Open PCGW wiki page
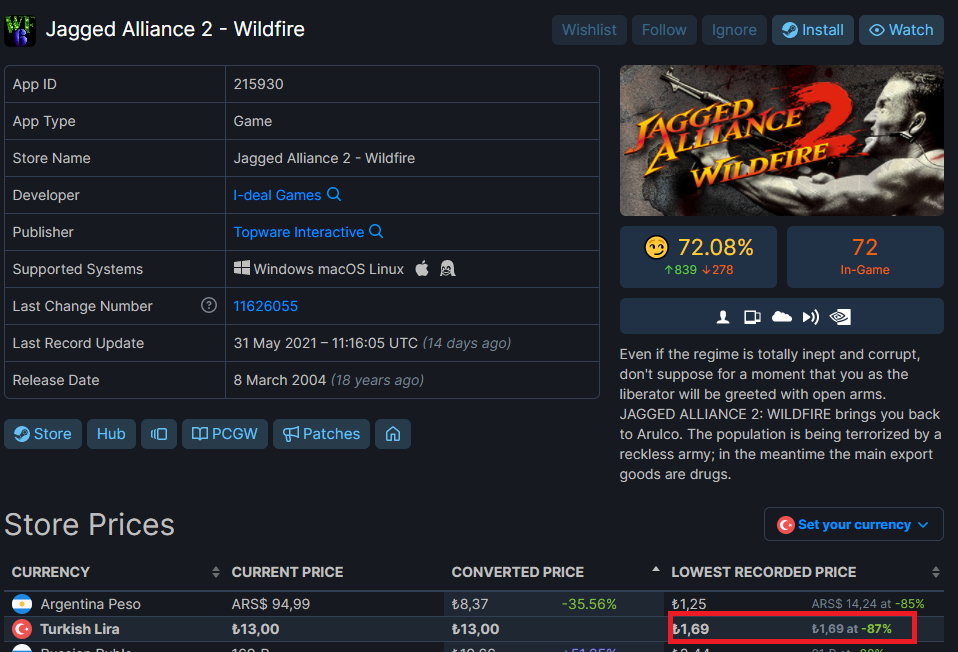The width and height of the screenshot is (958, 652). 225,434
